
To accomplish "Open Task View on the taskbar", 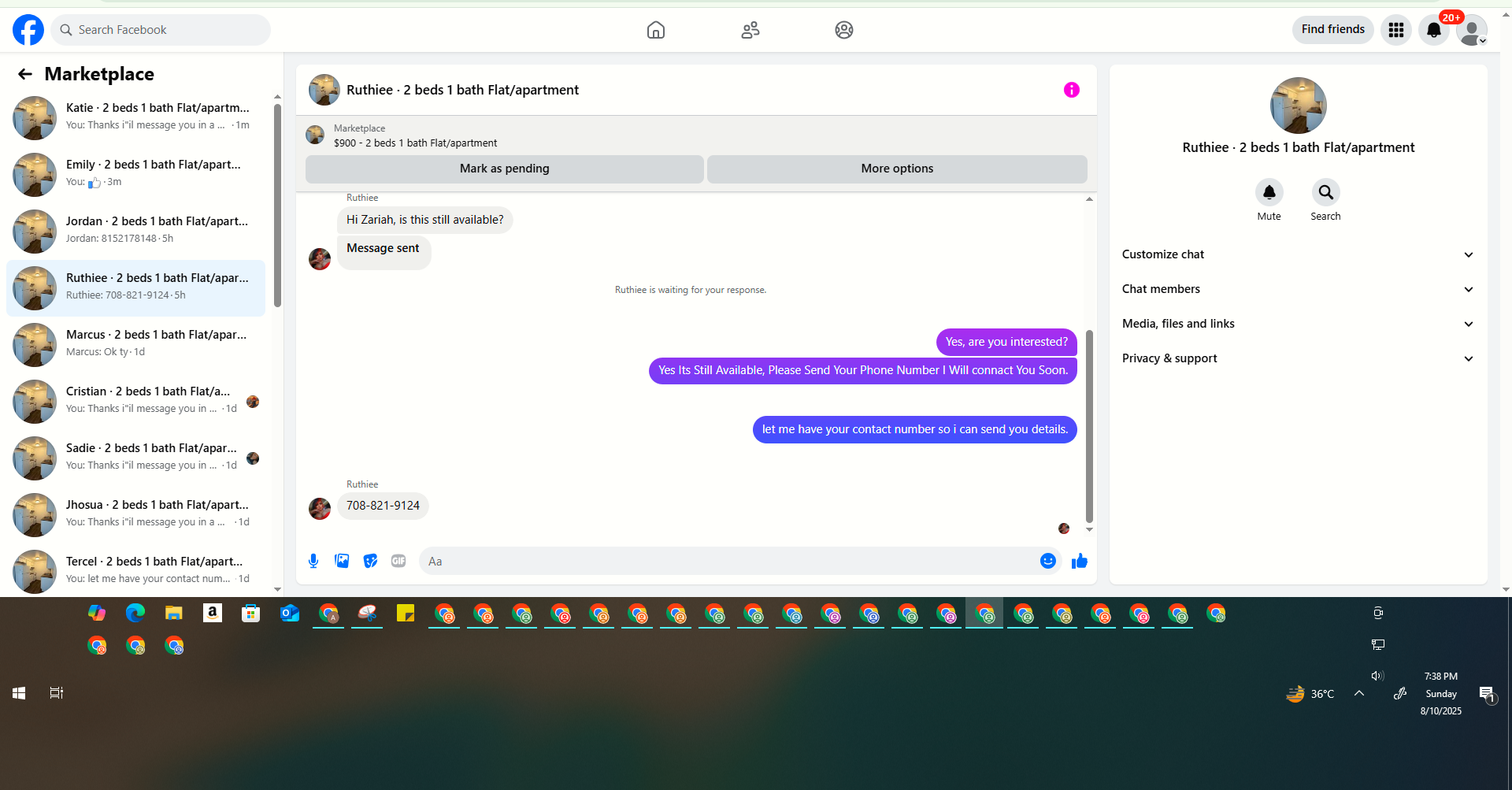I will pos(57,693).
